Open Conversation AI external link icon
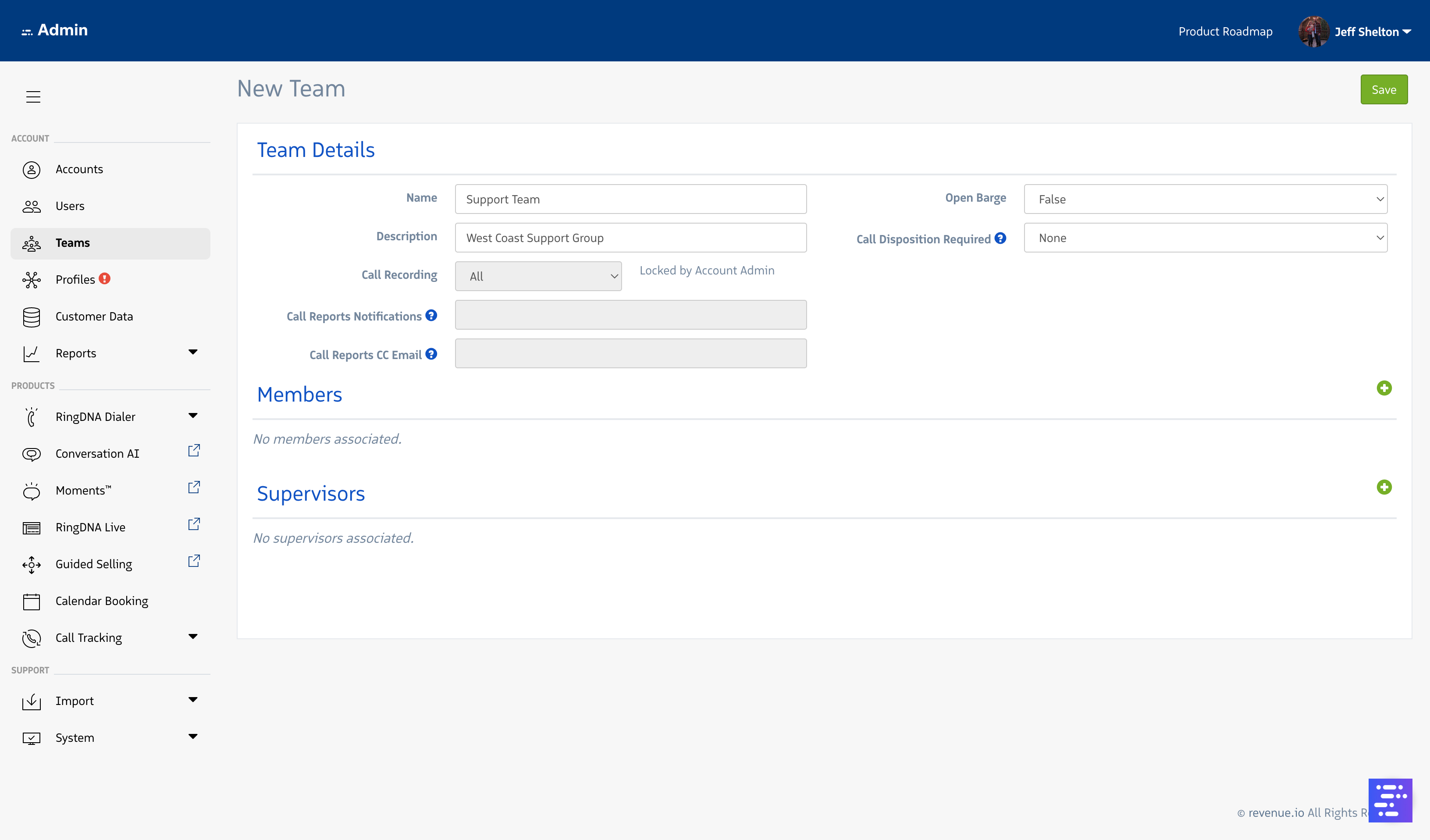 pos(193,451)
